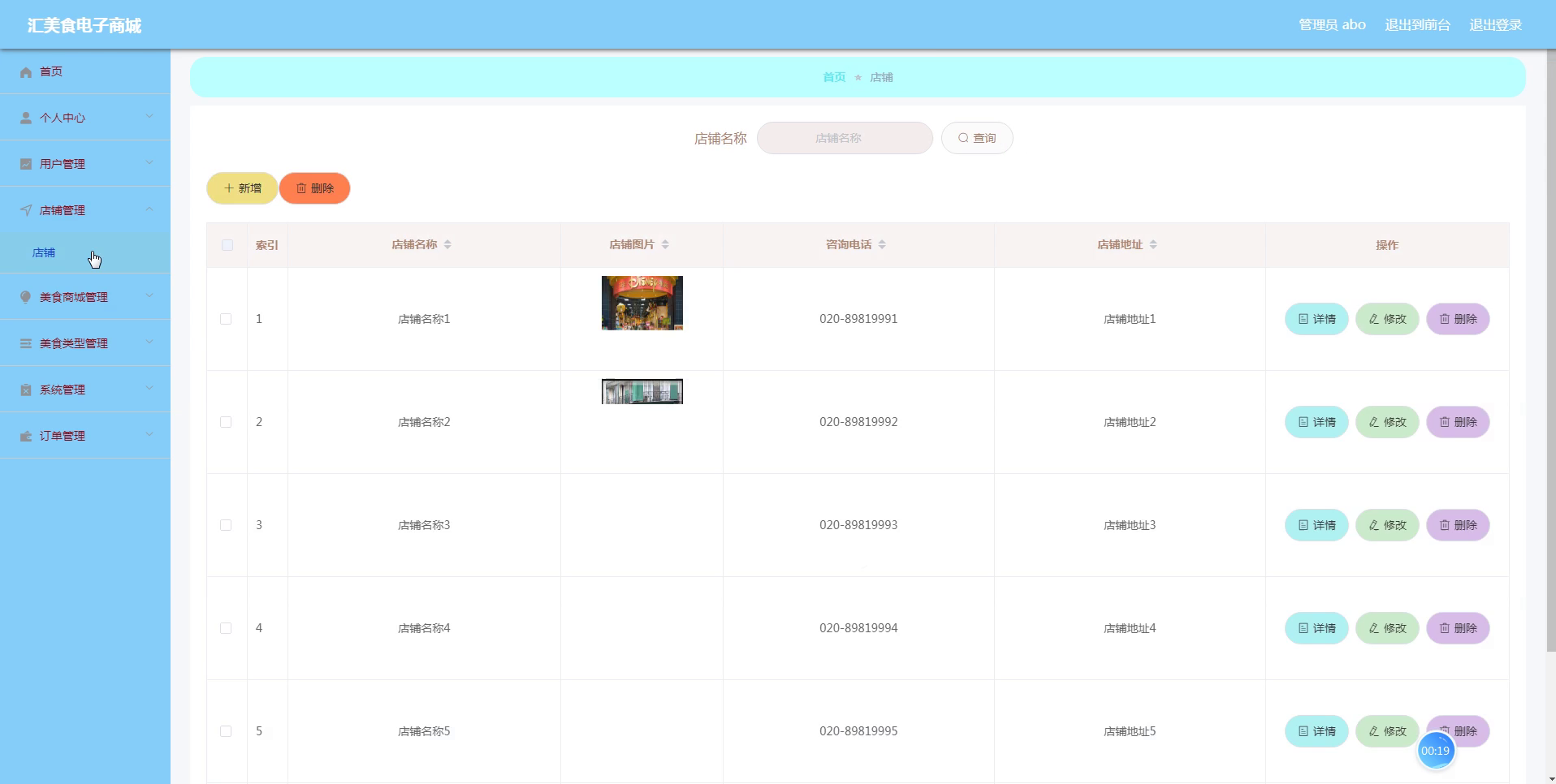Viewport: 1556px width, 784px height.
Task: Click the sort arrows on 咨询电话 column
Action: 882,244
